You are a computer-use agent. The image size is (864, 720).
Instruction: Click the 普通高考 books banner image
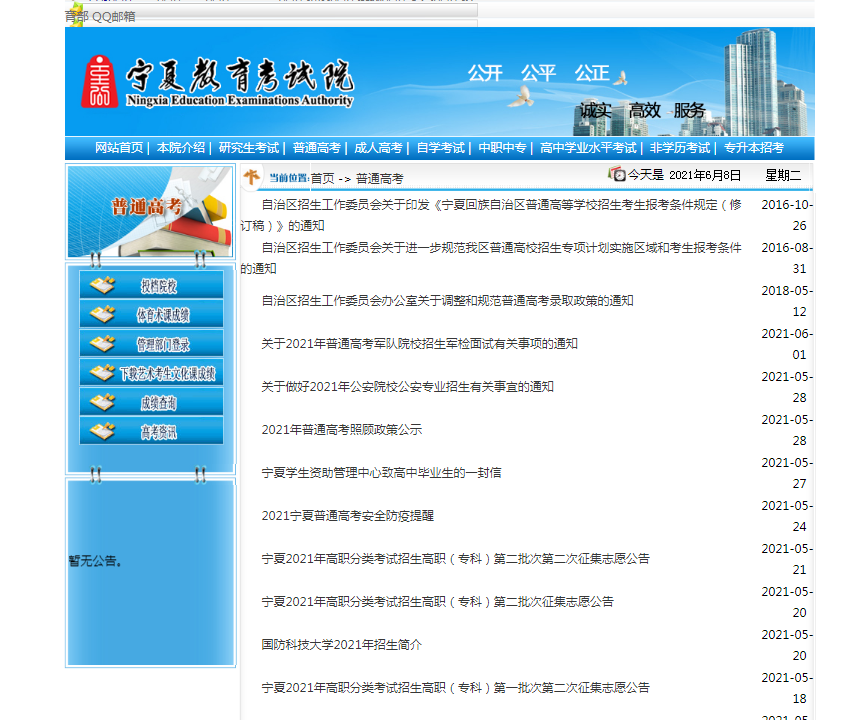150,212
